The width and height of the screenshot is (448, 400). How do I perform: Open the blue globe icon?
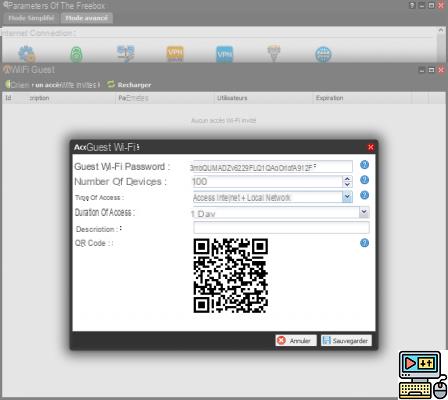323,55
